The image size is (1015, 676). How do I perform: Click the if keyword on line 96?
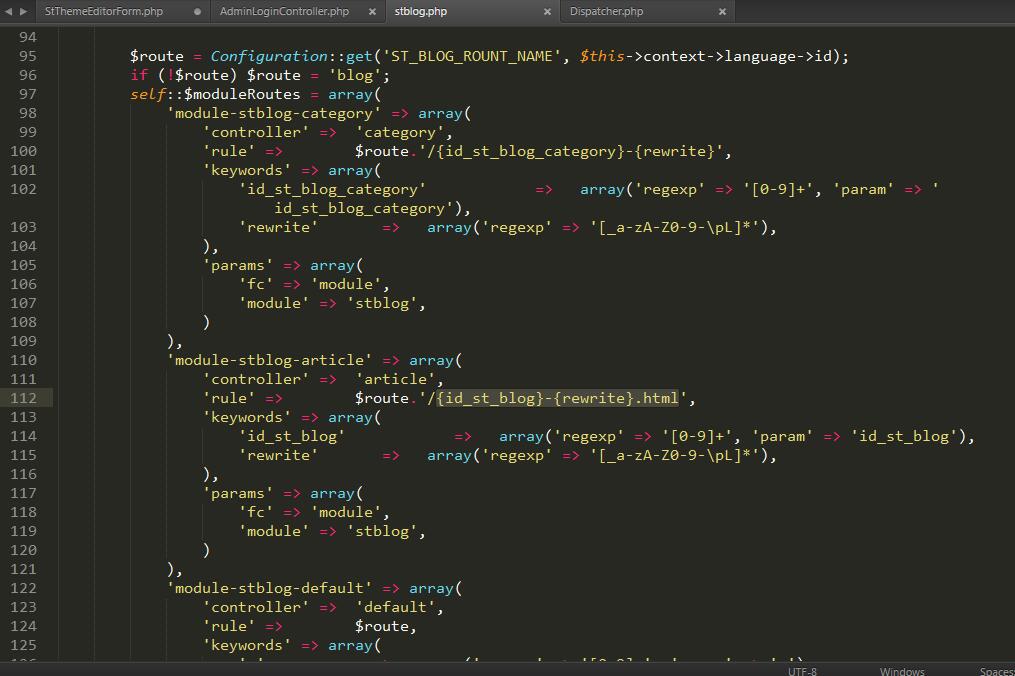139,75
